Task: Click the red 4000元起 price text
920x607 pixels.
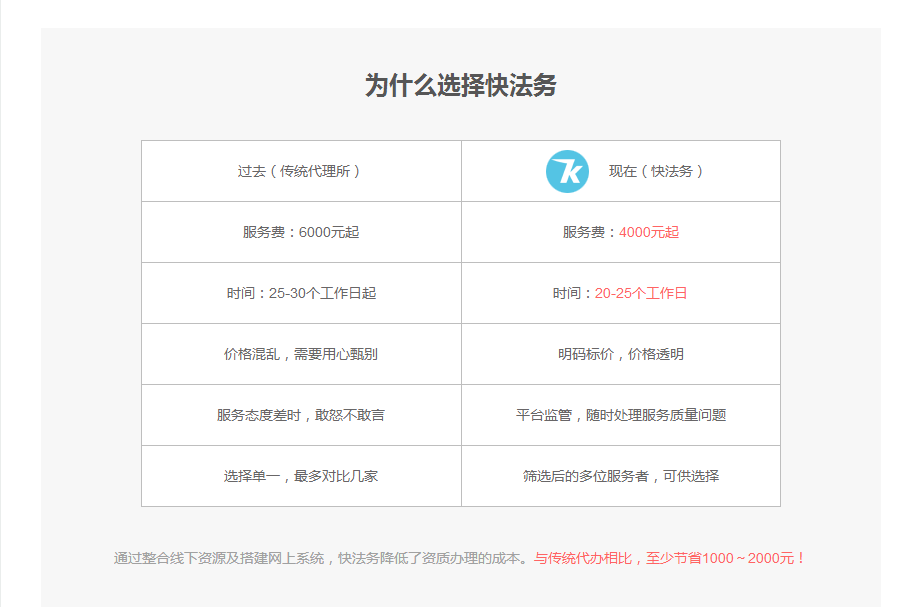Action: coord(649,232)
